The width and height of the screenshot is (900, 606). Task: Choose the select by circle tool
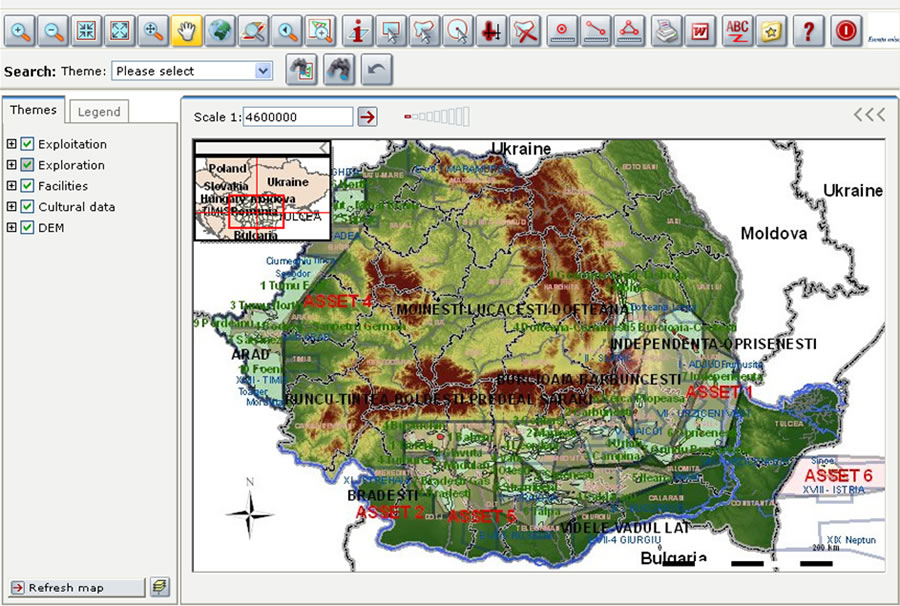[x=457, y=30]
